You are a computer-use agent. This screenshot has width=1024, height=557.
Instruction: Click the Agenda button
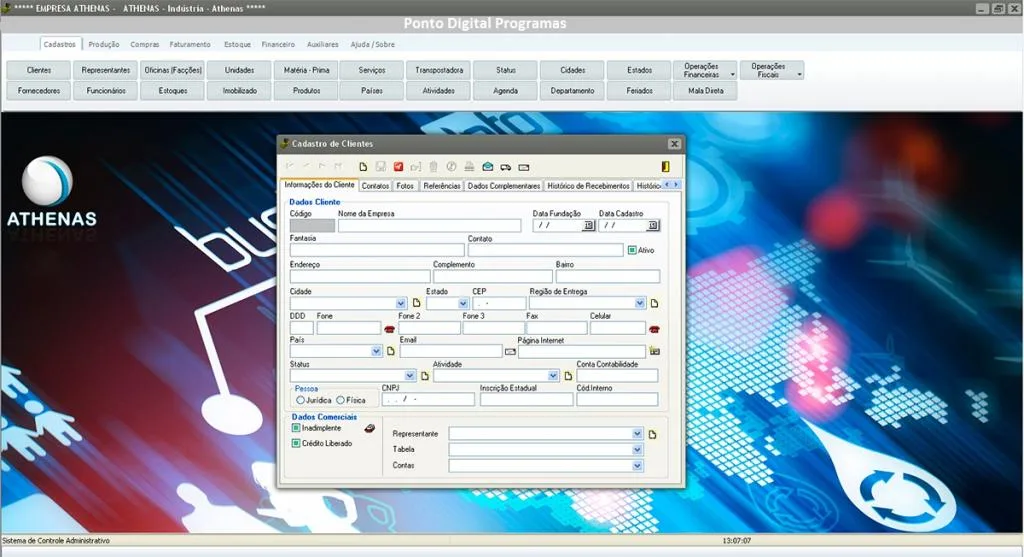point(505,91)
